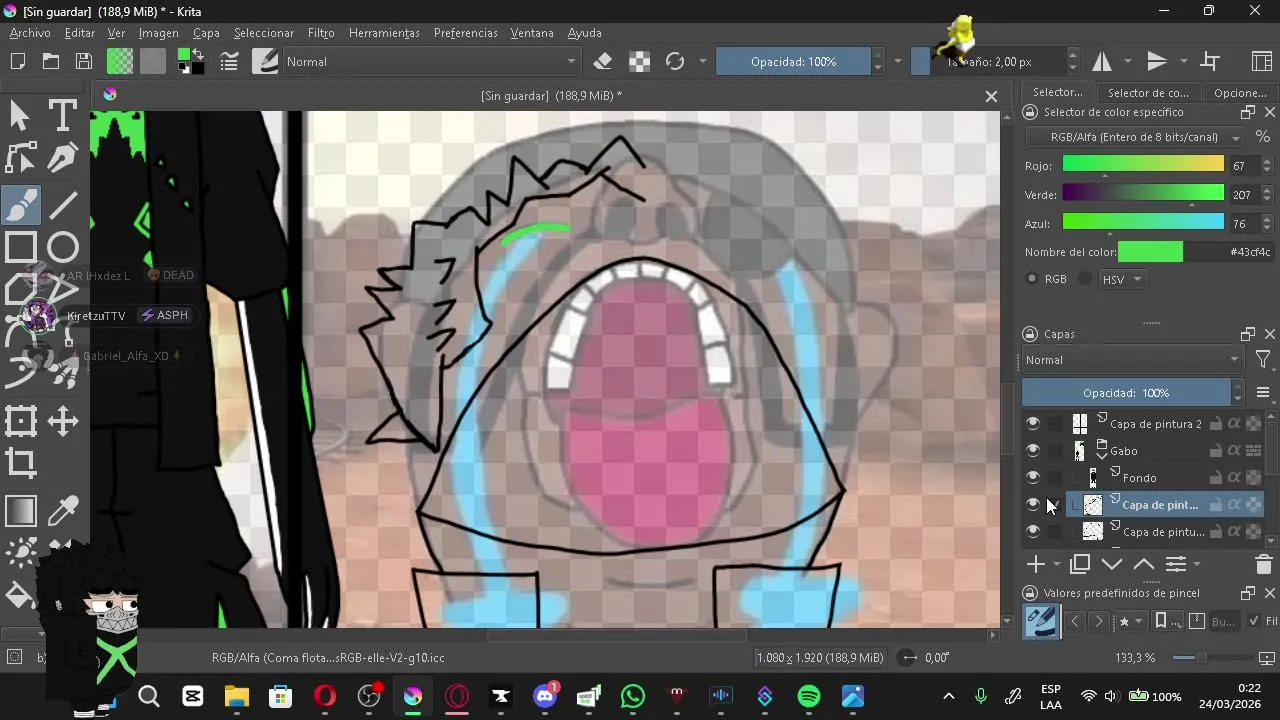Open the toolbar blending mode Normal dropdown
Image resolution: width=1280 pixels, height=720 pixels.
pos(431,62)
